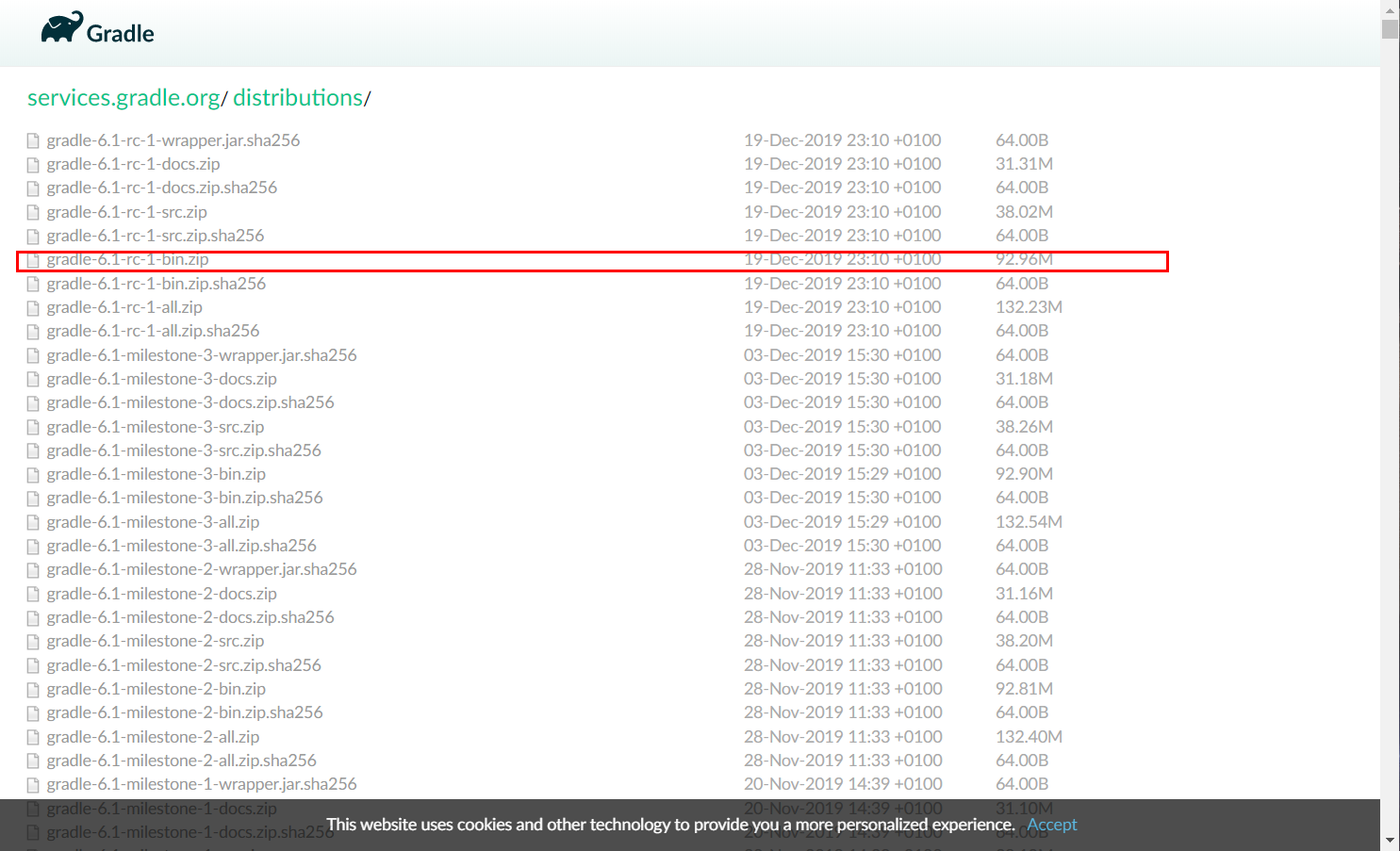Click file icon beside gradle-6.1-milestone-2-bin.zip.sha256
Screen dimensions: 1400x851
(x=34, y=713)
